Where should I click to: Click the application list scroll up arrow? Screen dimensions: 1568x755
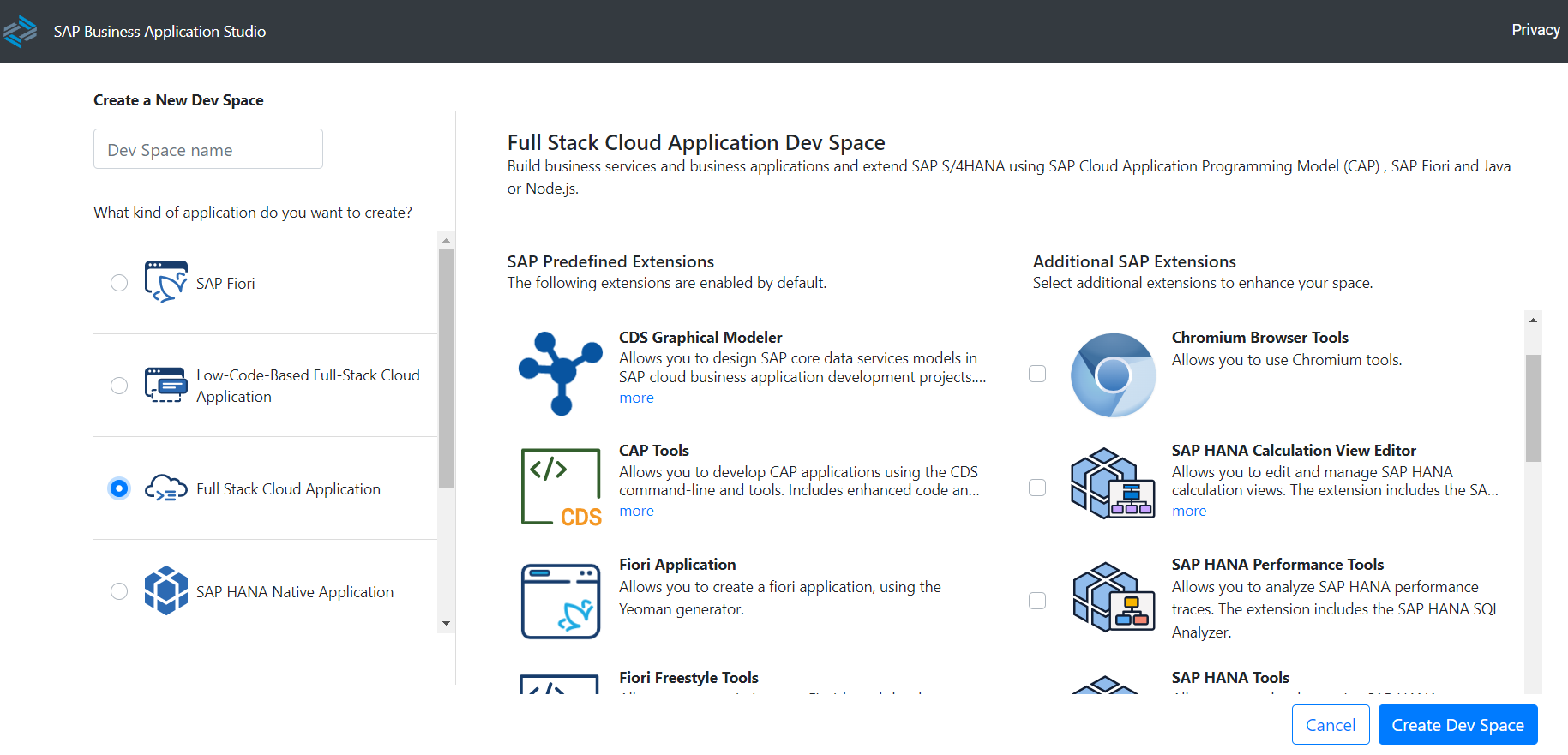(446, 240)
